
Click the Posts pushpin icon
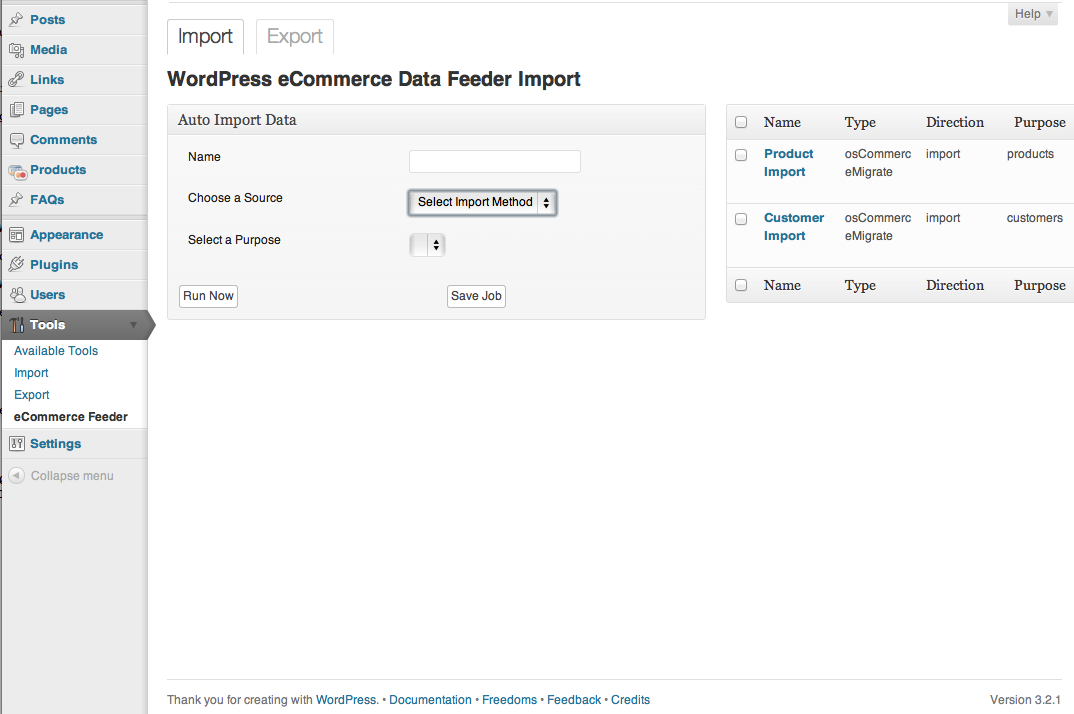click(16, 20)
